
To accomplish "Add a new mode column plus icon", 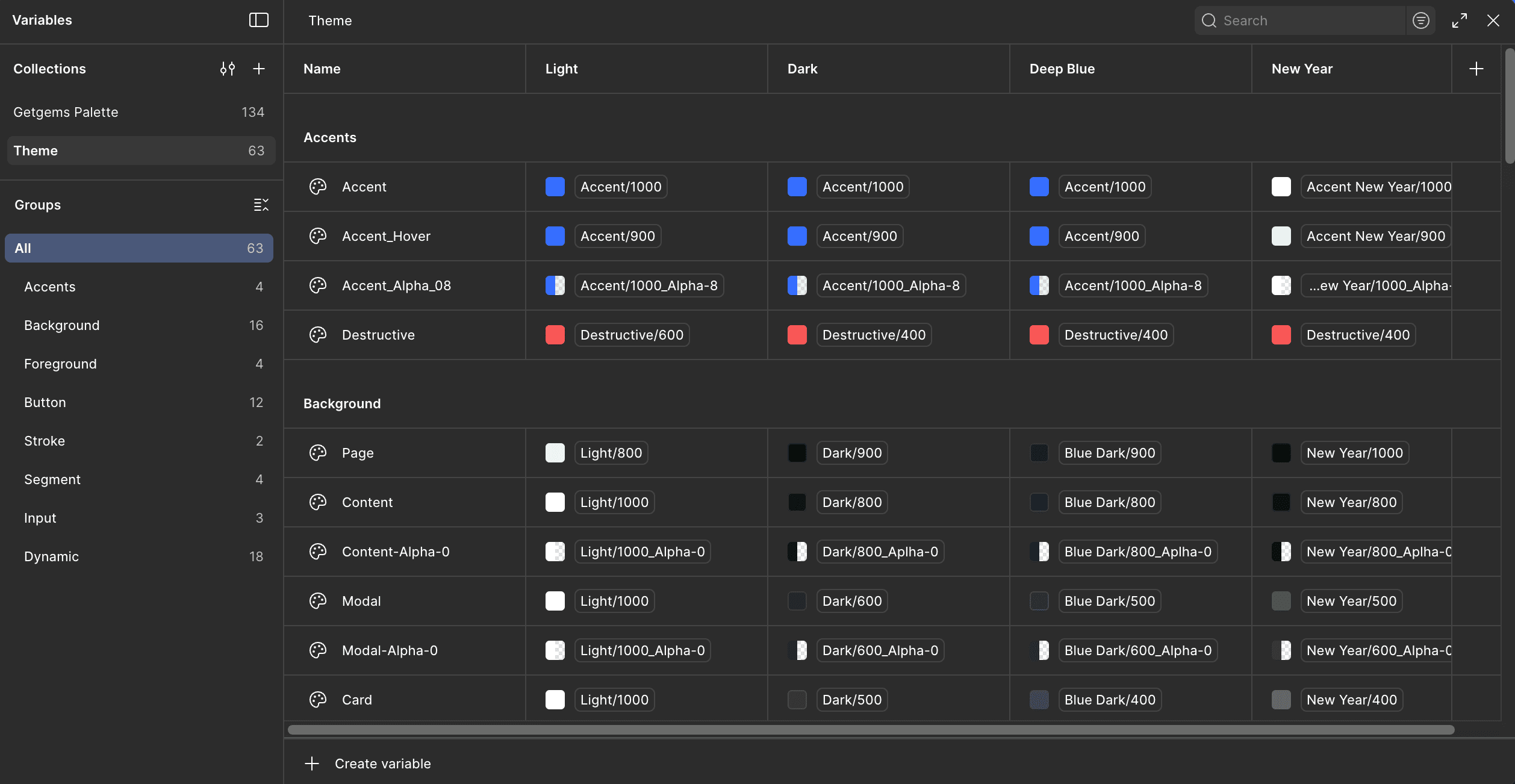I will coord(1476,69).
